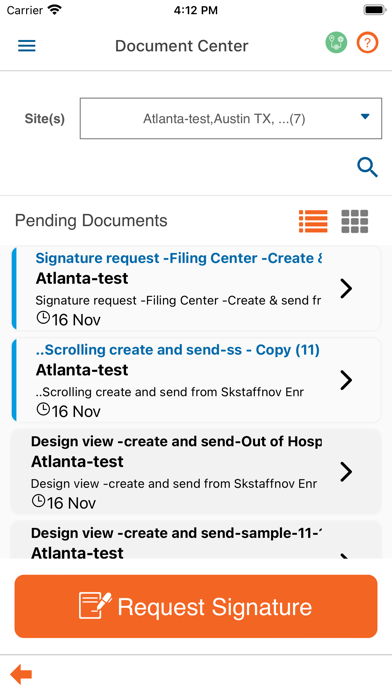Tap the pen icon in Request Signature
This screenshot has width=392, height=696.
(95, 605)
